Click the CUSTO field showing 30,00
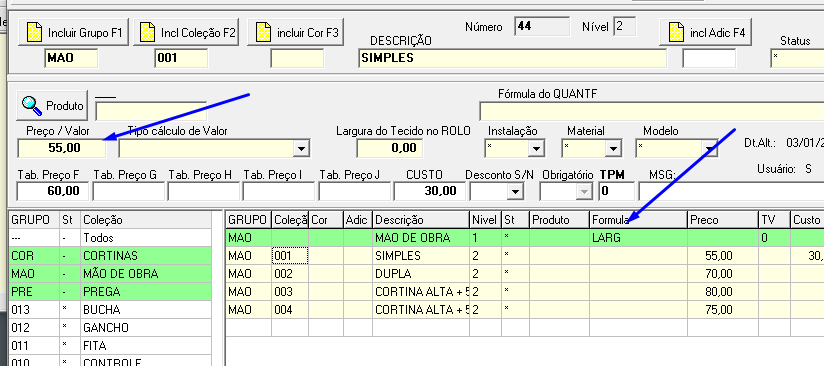Screen dimensions: 824x366 click(x=429, y=191)
